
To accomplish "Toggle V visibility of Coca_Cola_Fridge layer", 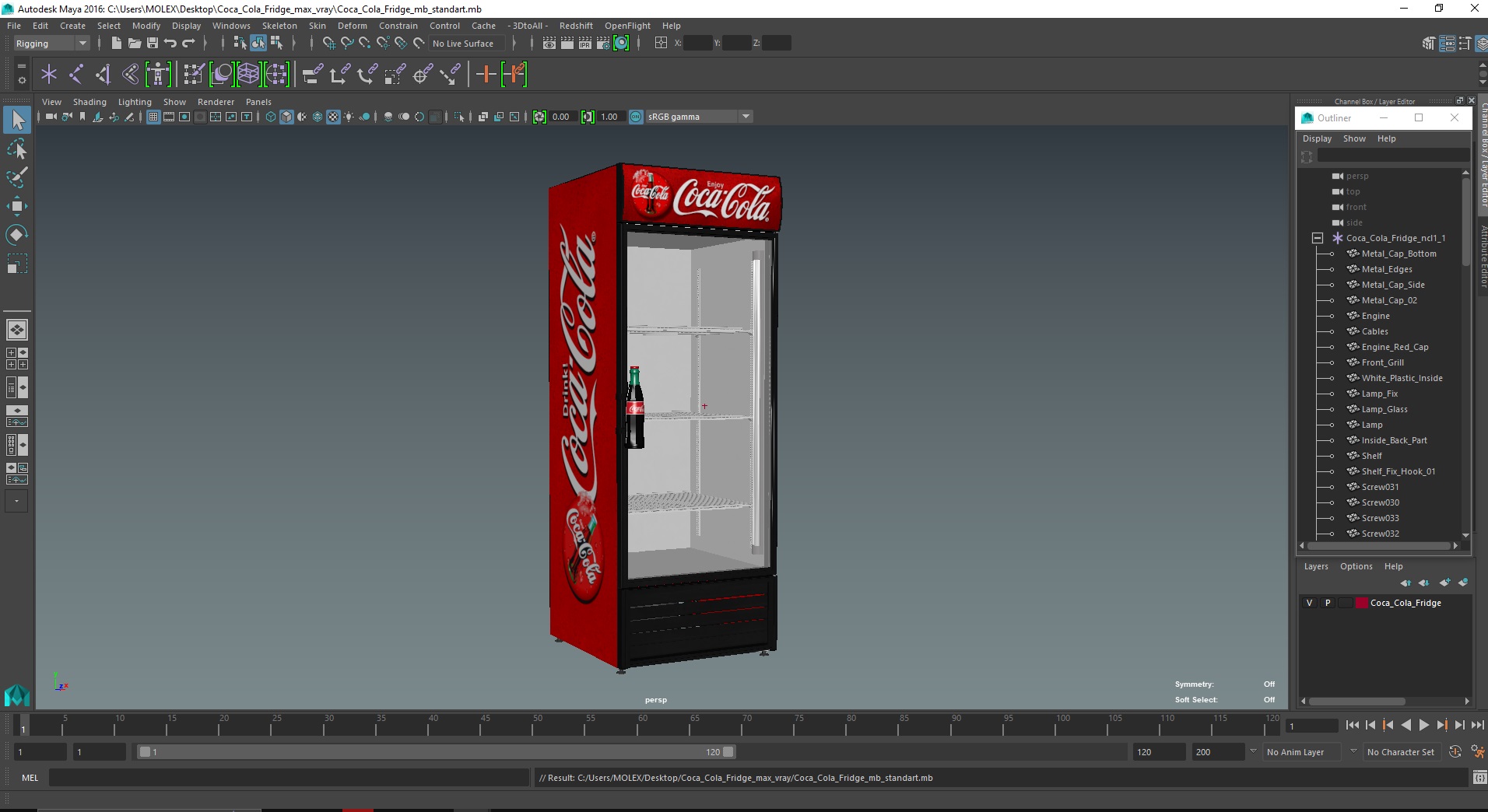I will [x=1310, y=603].
